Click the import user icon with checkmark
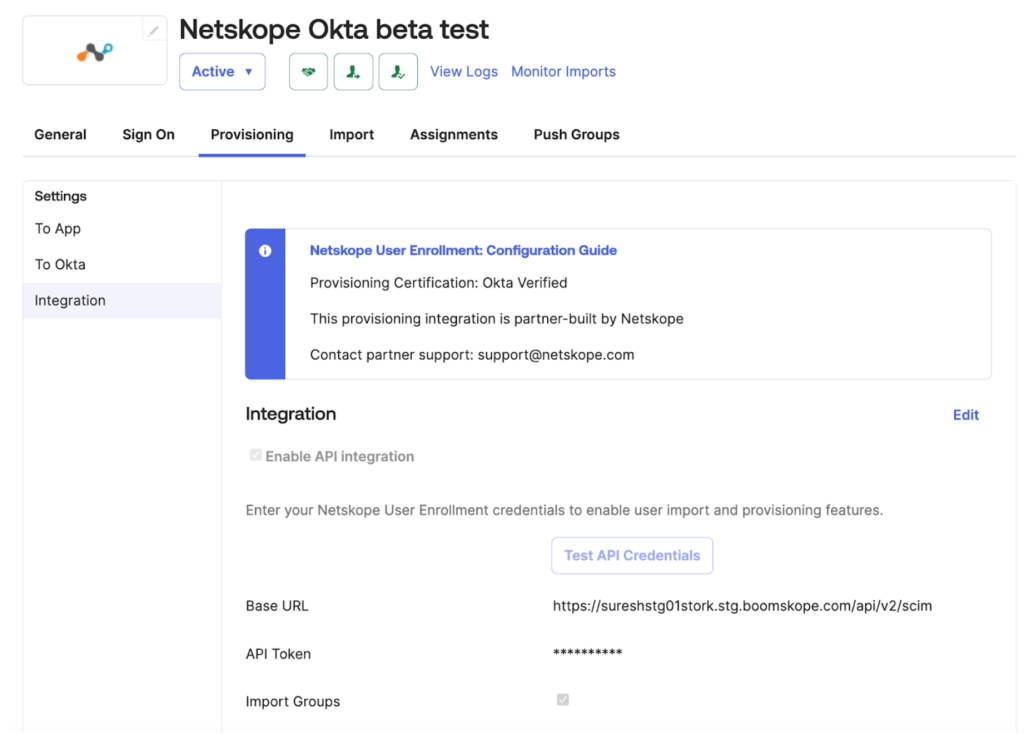 (x=398, y=72)
